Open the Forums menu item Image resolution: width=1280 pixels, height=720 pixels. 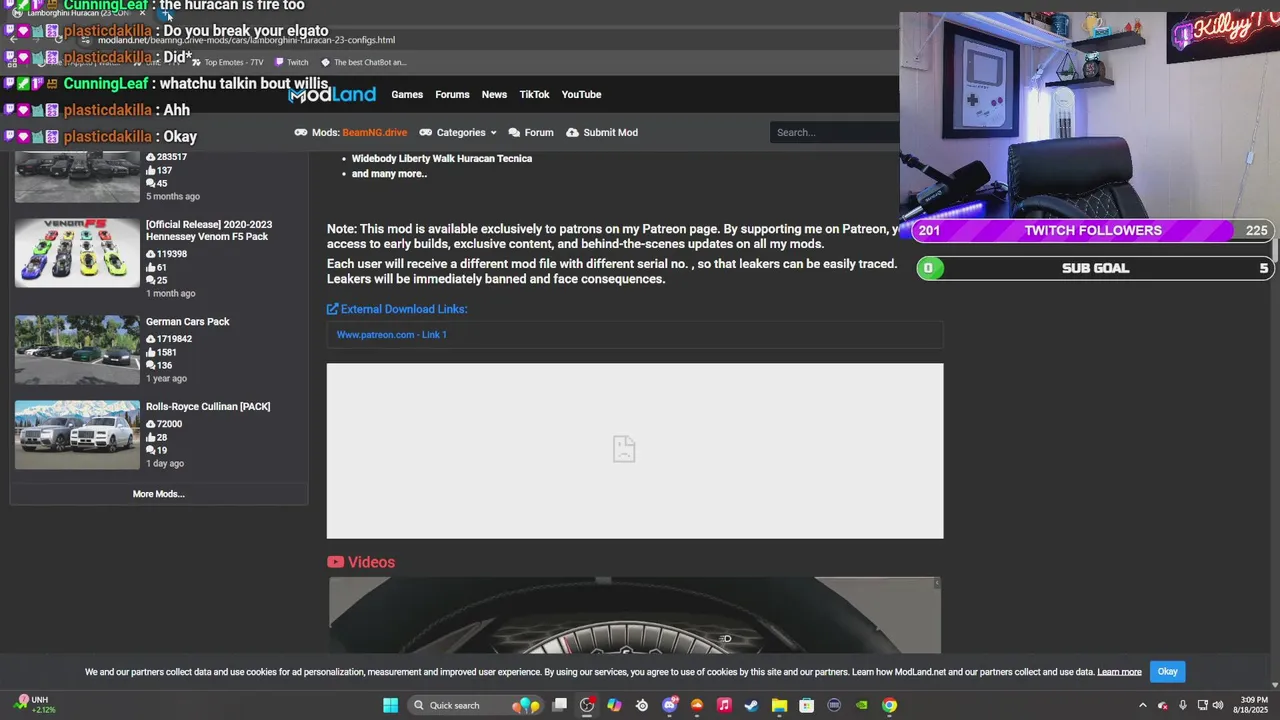tap(452, 94)
